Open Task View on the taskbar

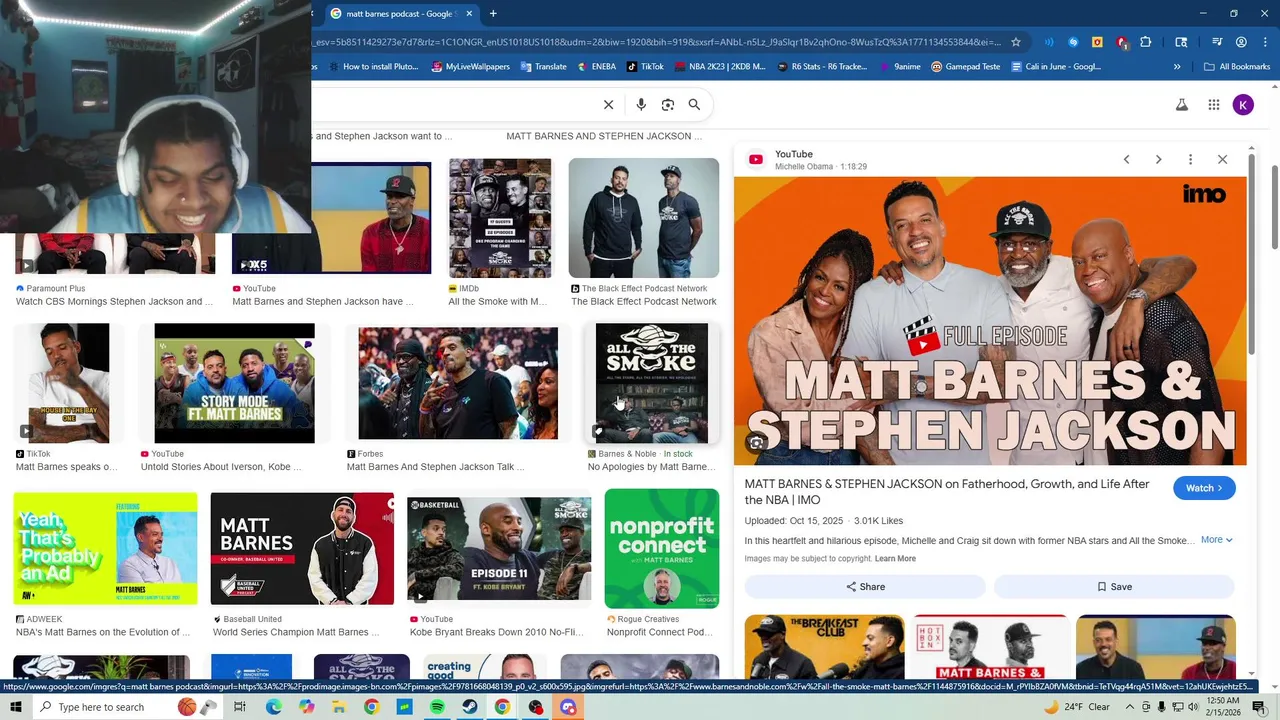pos(240,707)
